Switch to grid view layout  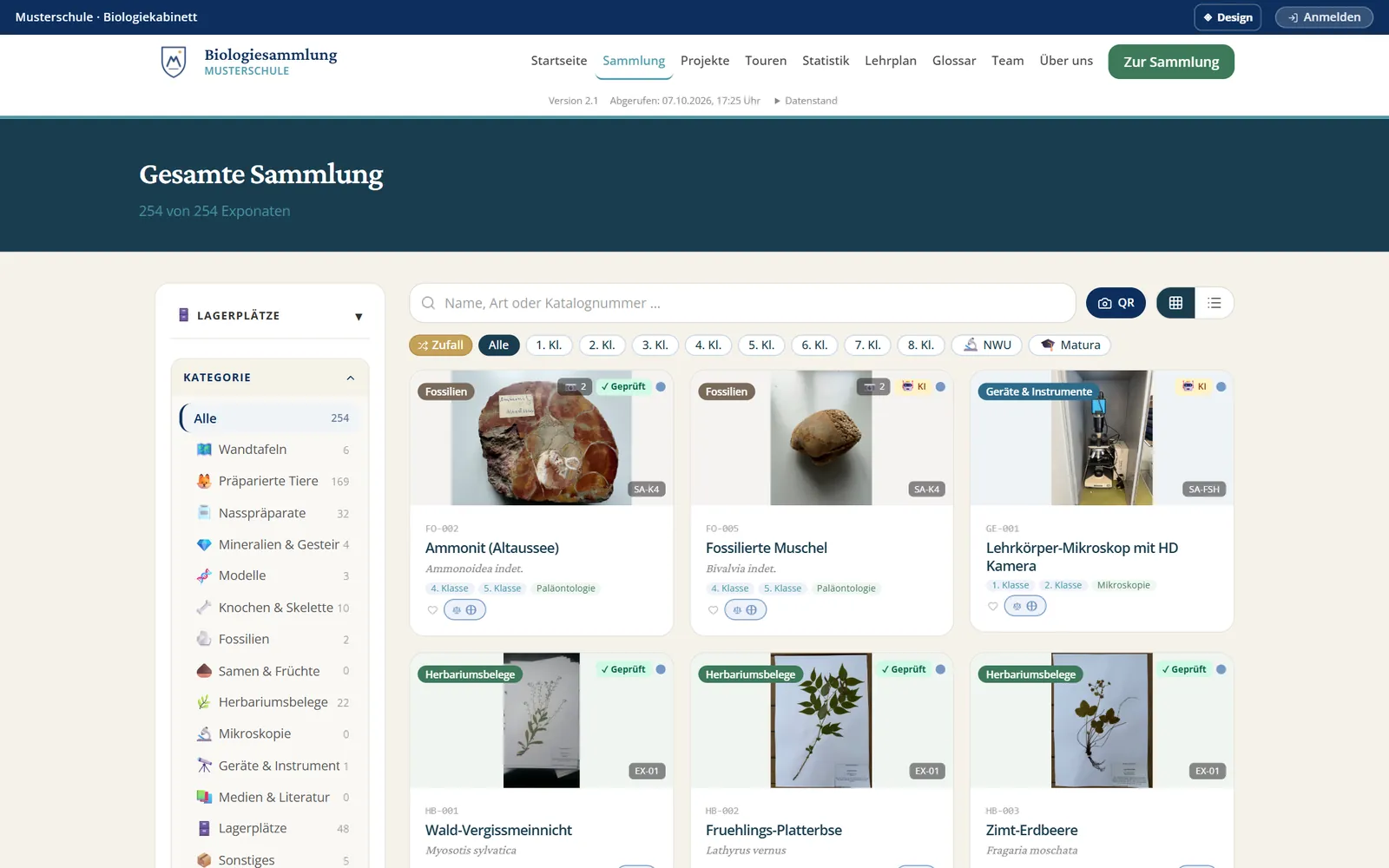[1175, 303]
